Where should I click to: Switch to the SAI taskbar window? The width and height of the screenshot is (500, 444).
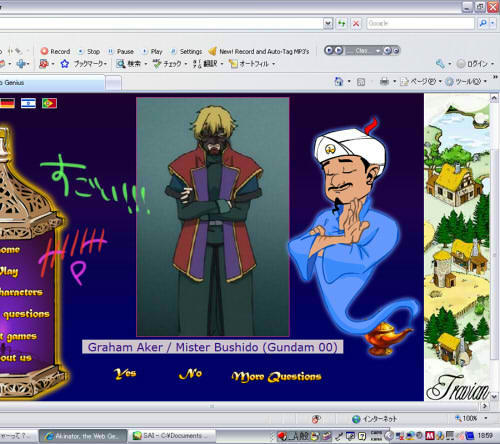[172, 436]
